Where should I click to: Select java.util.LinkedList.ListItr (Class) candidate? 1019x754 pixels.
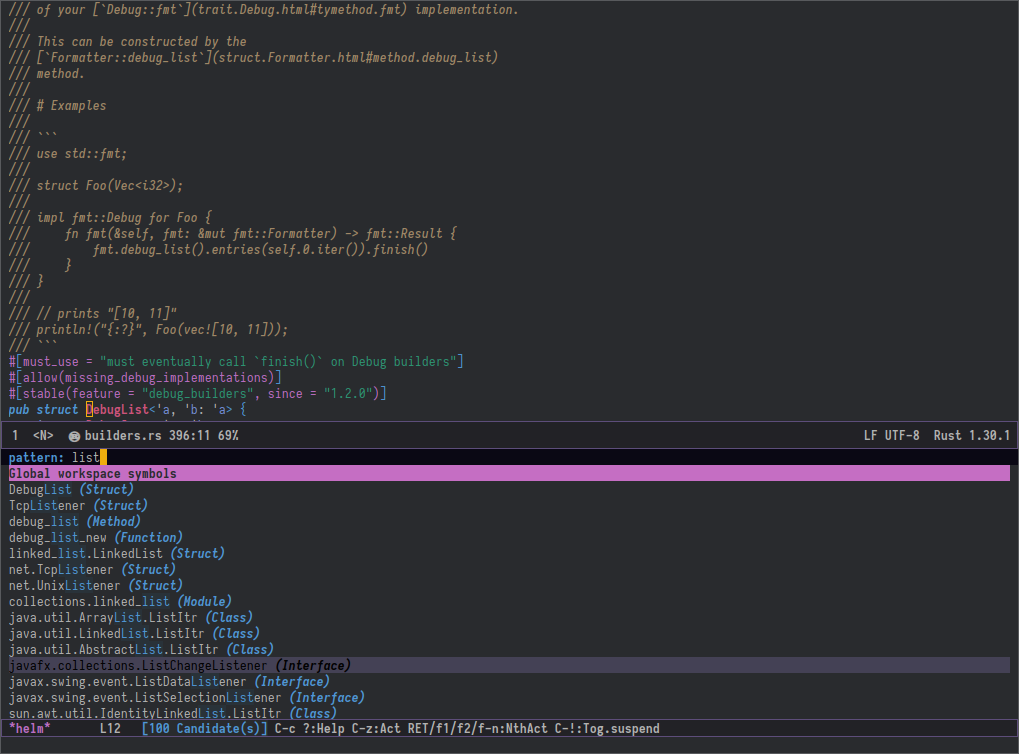point(134,633)
